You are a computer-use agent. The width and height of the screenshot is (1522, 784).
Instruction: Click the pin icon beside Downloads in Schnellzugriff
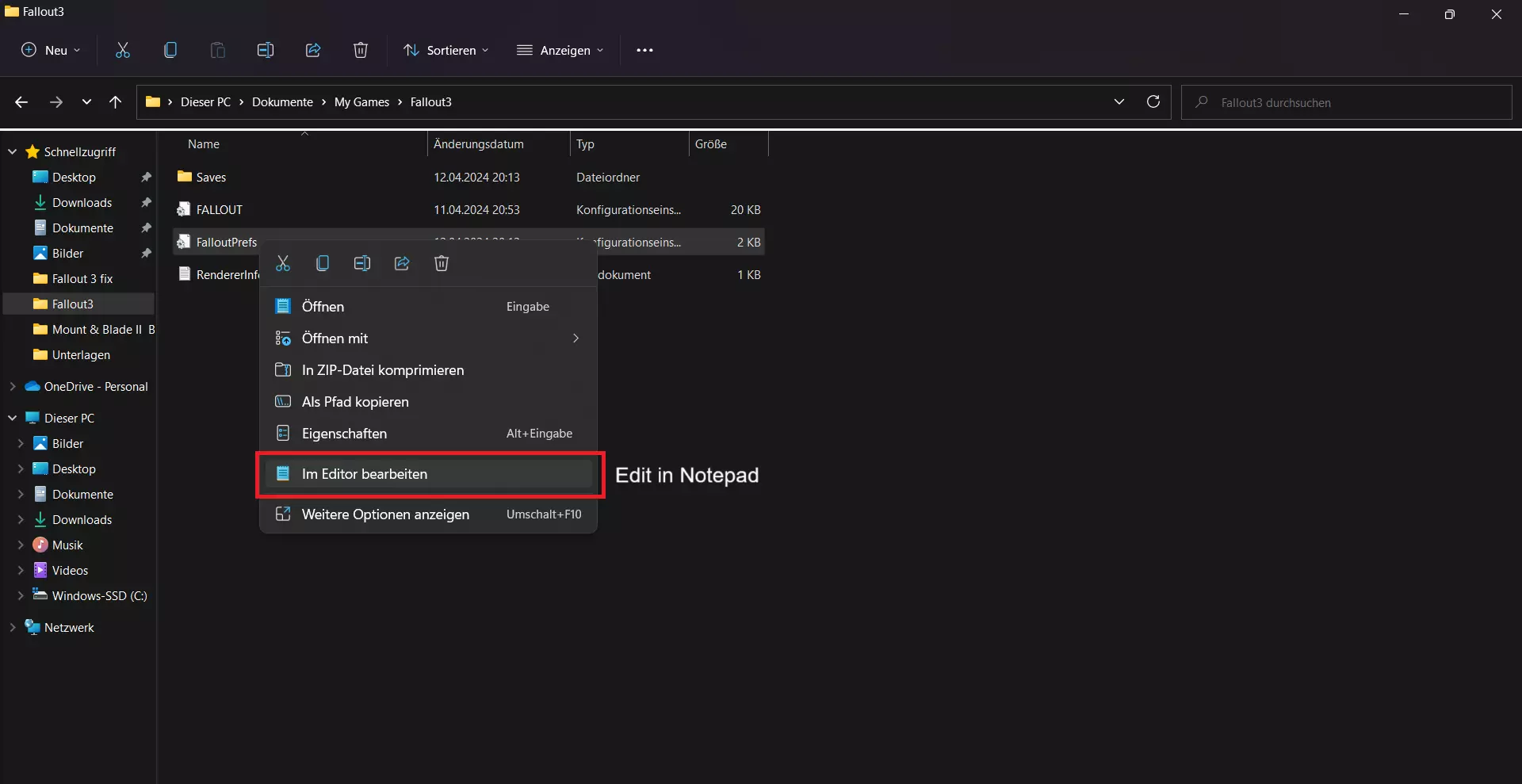(x=146, y=202)
